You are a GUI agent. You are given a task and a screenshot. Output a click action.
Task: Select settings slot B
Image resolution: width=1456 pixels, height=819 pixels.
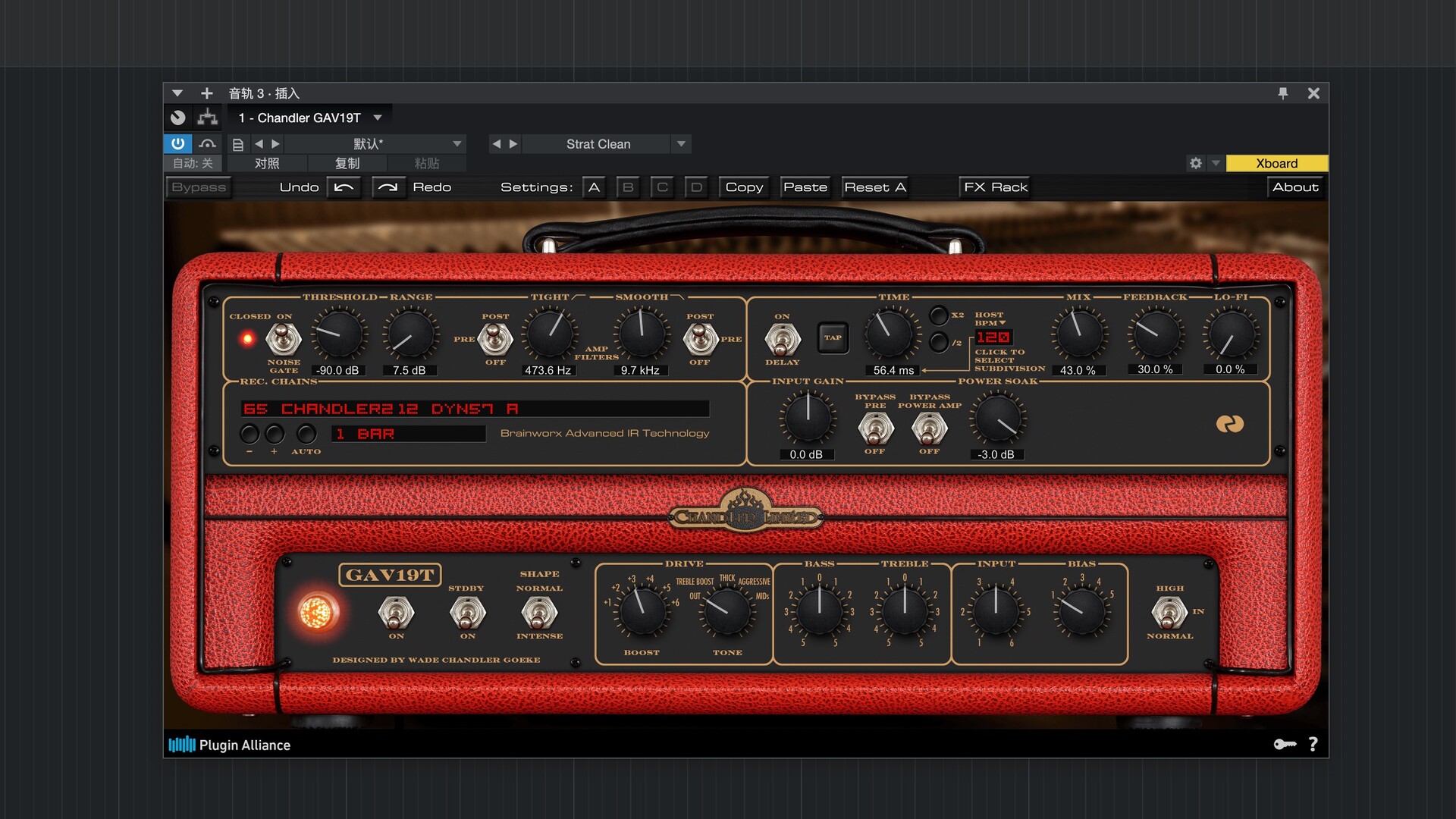[x=628, y=187]
